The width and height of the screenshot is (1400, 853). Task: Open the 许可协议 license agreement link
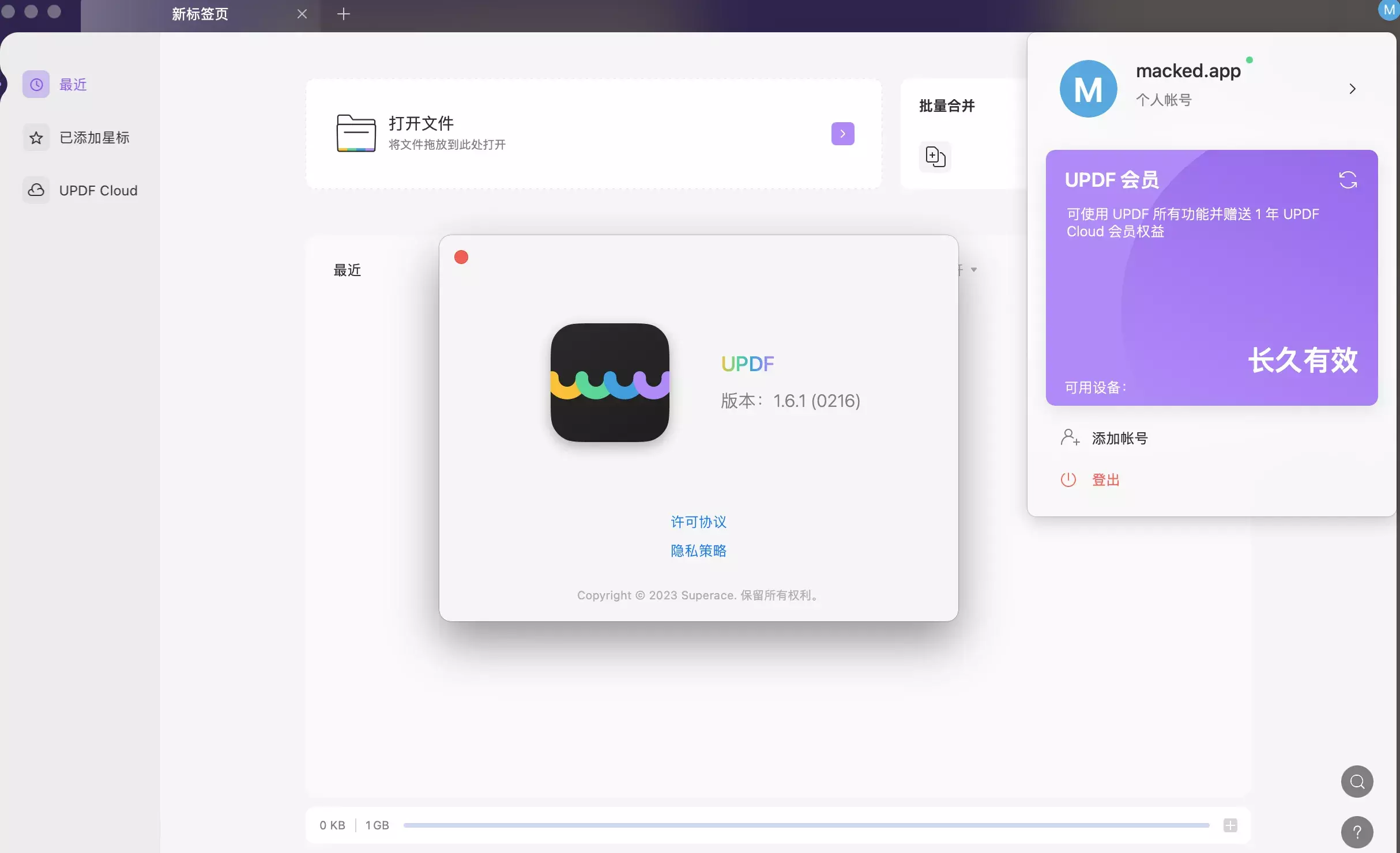698,522
